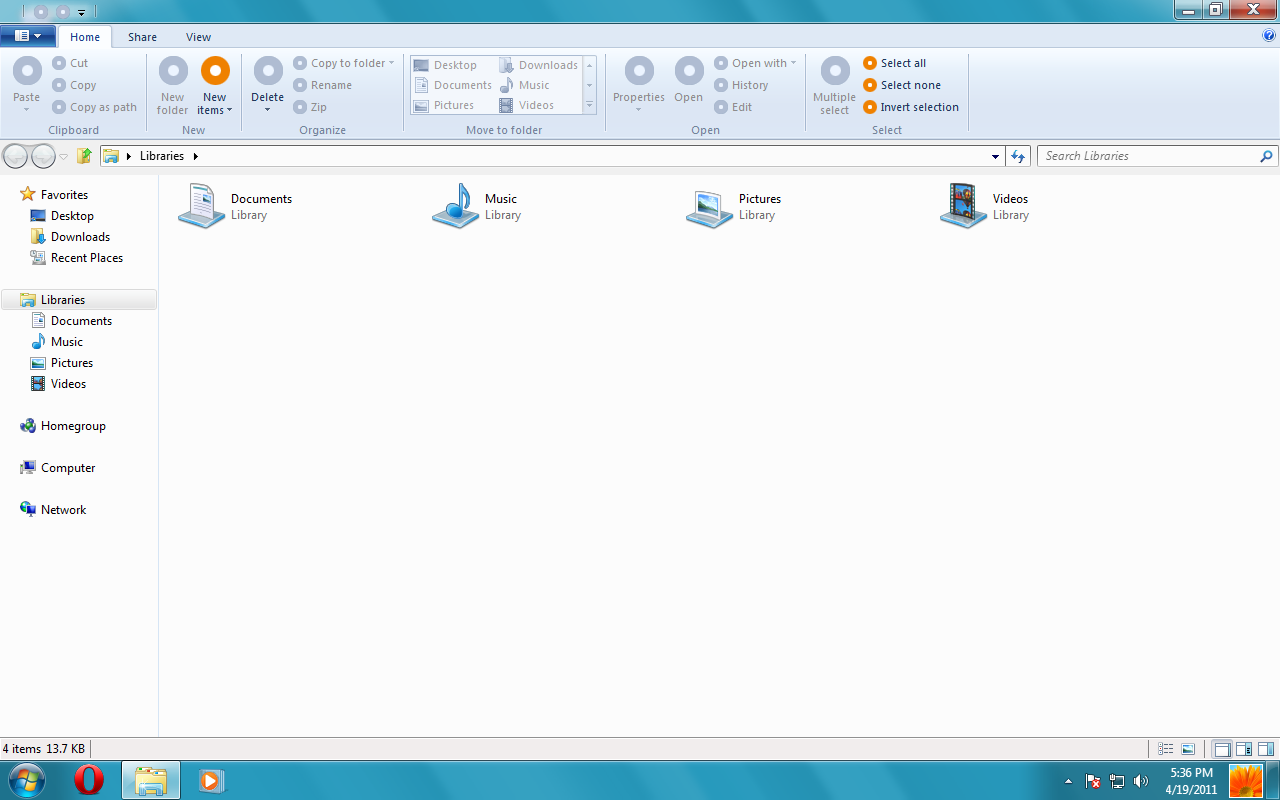Click the Invert selection icon
Image resolution: width=1280 pixels, height=800 pixels.
click(x=870, y=107)
